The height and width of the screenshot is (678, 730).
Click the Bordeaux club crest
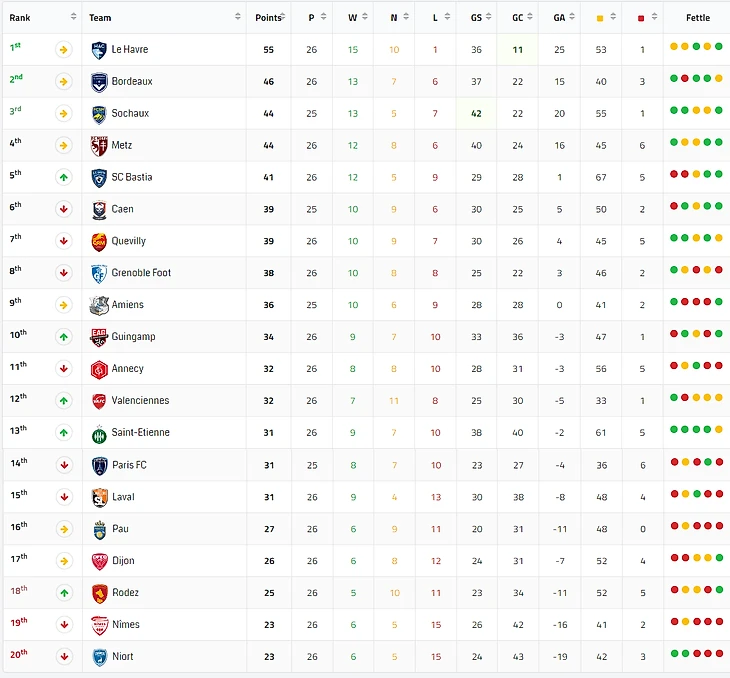coord(99,82)
